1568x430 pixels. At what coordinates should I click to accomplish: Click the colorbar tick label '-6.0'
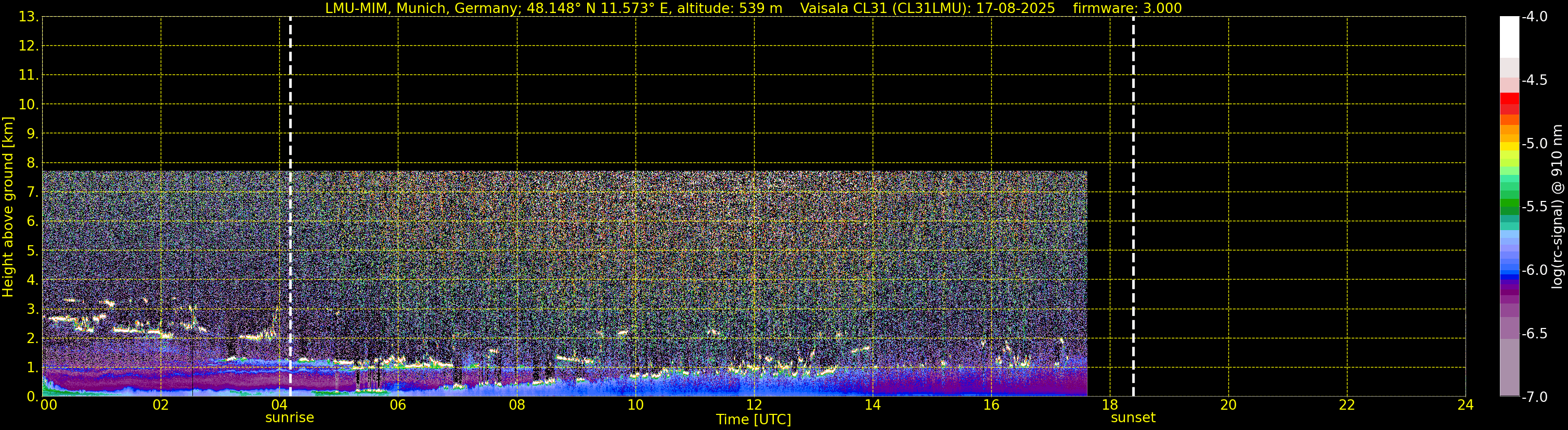click(1535, 270)
